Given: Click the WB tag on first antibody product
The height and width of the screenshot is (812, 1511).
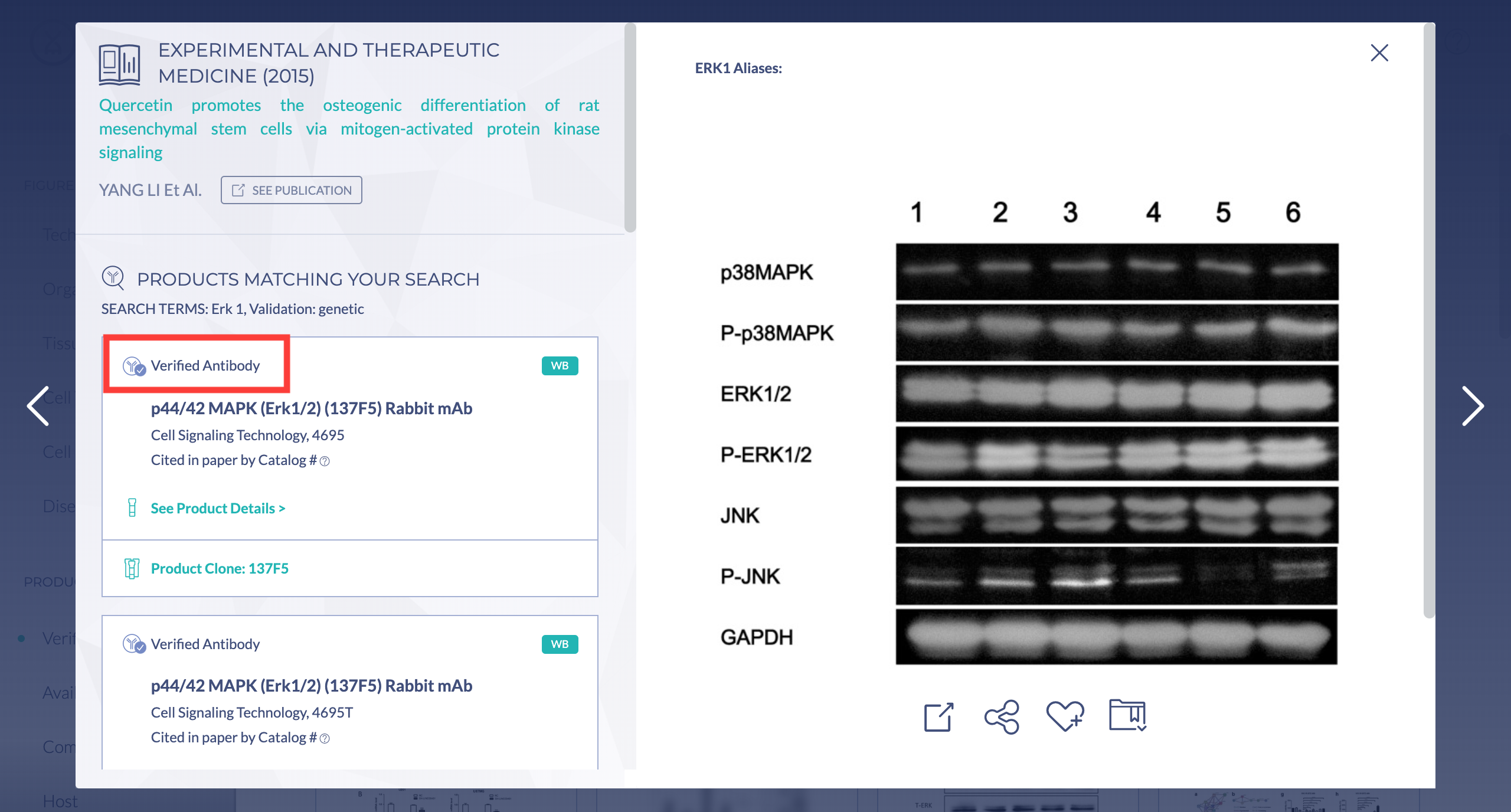Looking at the screenshot, I should pyautogui.click(x=558, y=365).
